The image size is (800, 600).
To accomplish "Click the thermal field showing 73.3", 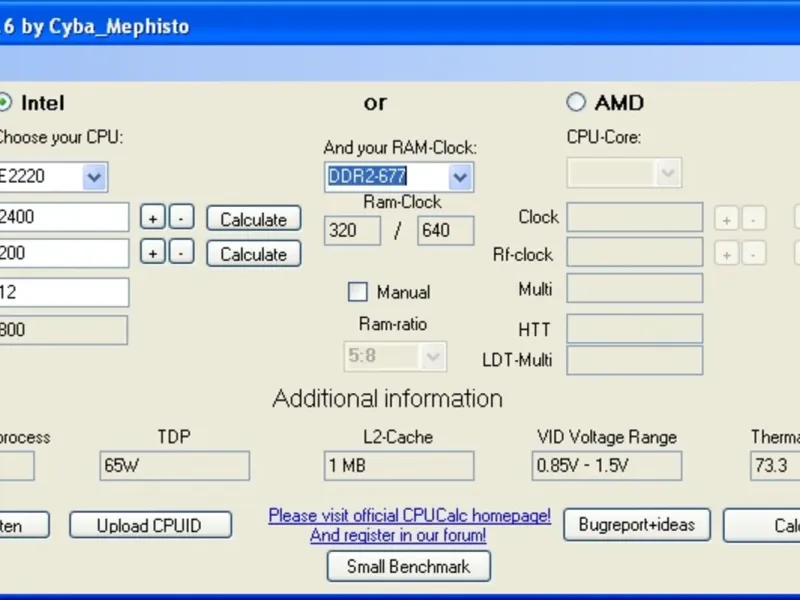I will (775, 466).
